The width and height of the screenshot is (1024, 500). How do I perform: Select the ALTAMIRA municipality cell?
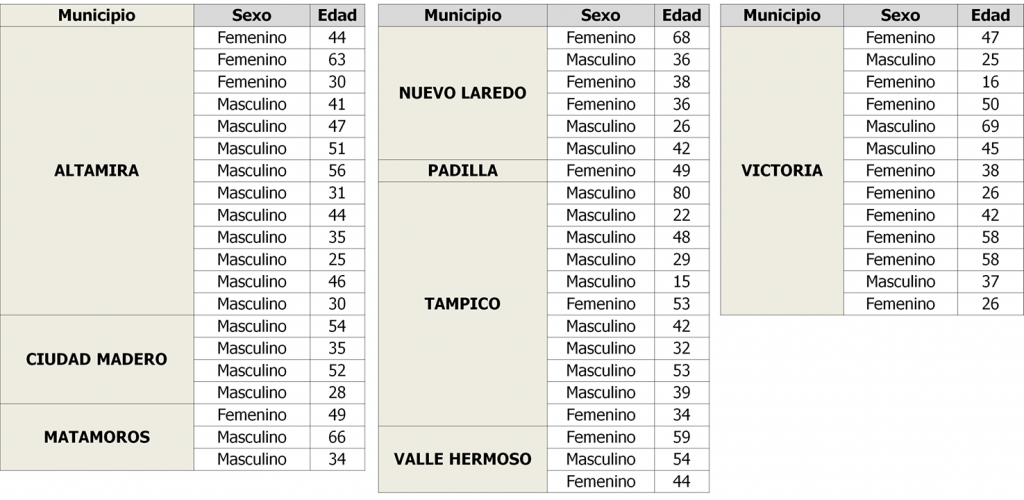coord(97,171)
